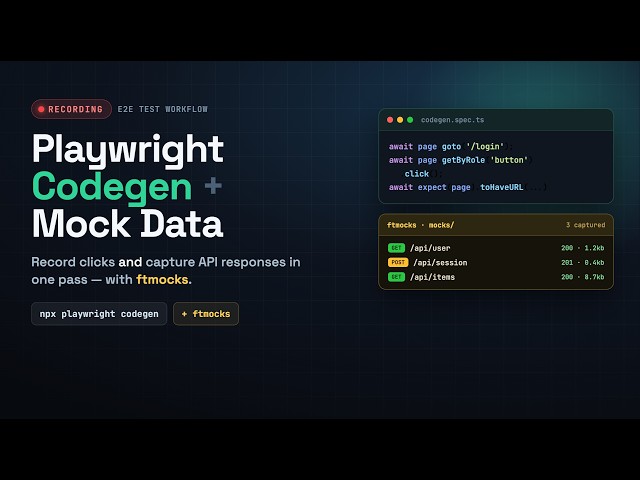Click the yellow dot in codegen window
The image size is (640, 480).
(x=400, y=120)
